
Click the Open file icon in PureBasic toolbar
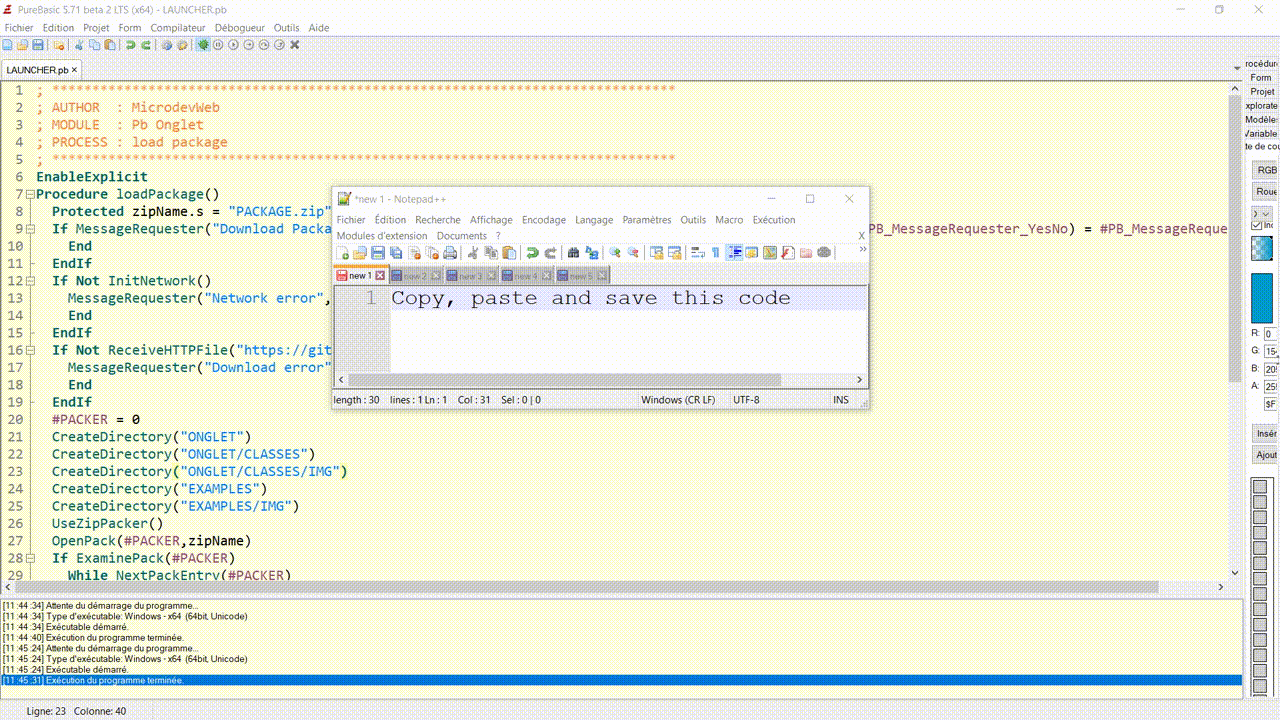pos(22,45)
